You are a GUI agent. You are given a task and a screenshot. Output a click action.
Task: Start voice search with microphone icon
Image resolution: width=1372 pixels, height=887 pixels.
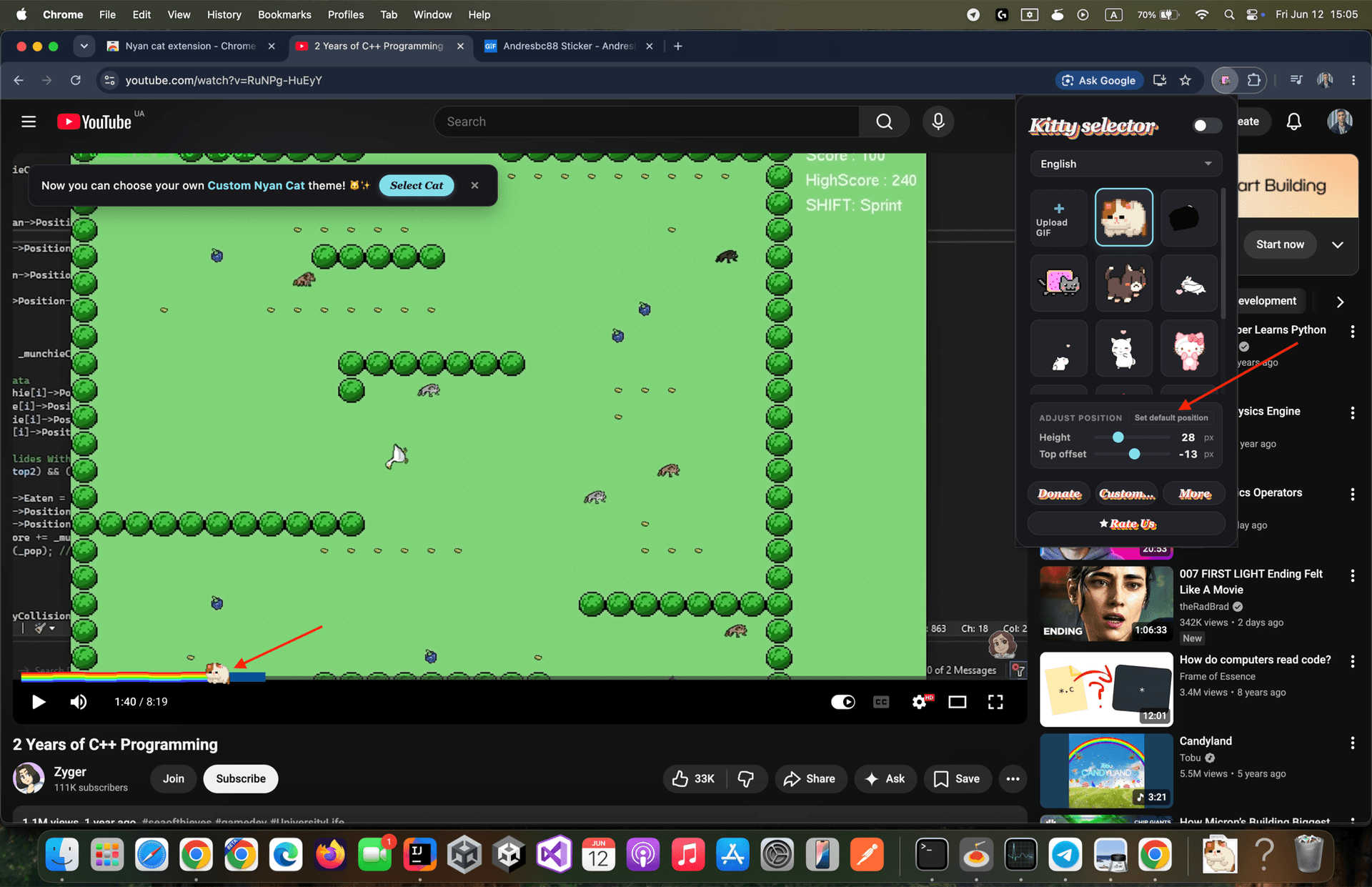point(938,122)
